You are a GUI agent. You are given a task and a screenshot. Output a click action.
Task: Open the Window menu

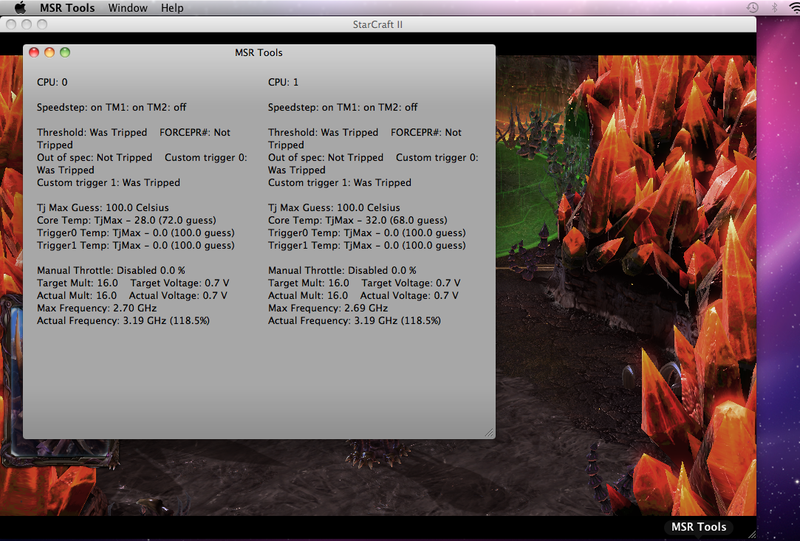pyautogui.click(x=128, y=8)
